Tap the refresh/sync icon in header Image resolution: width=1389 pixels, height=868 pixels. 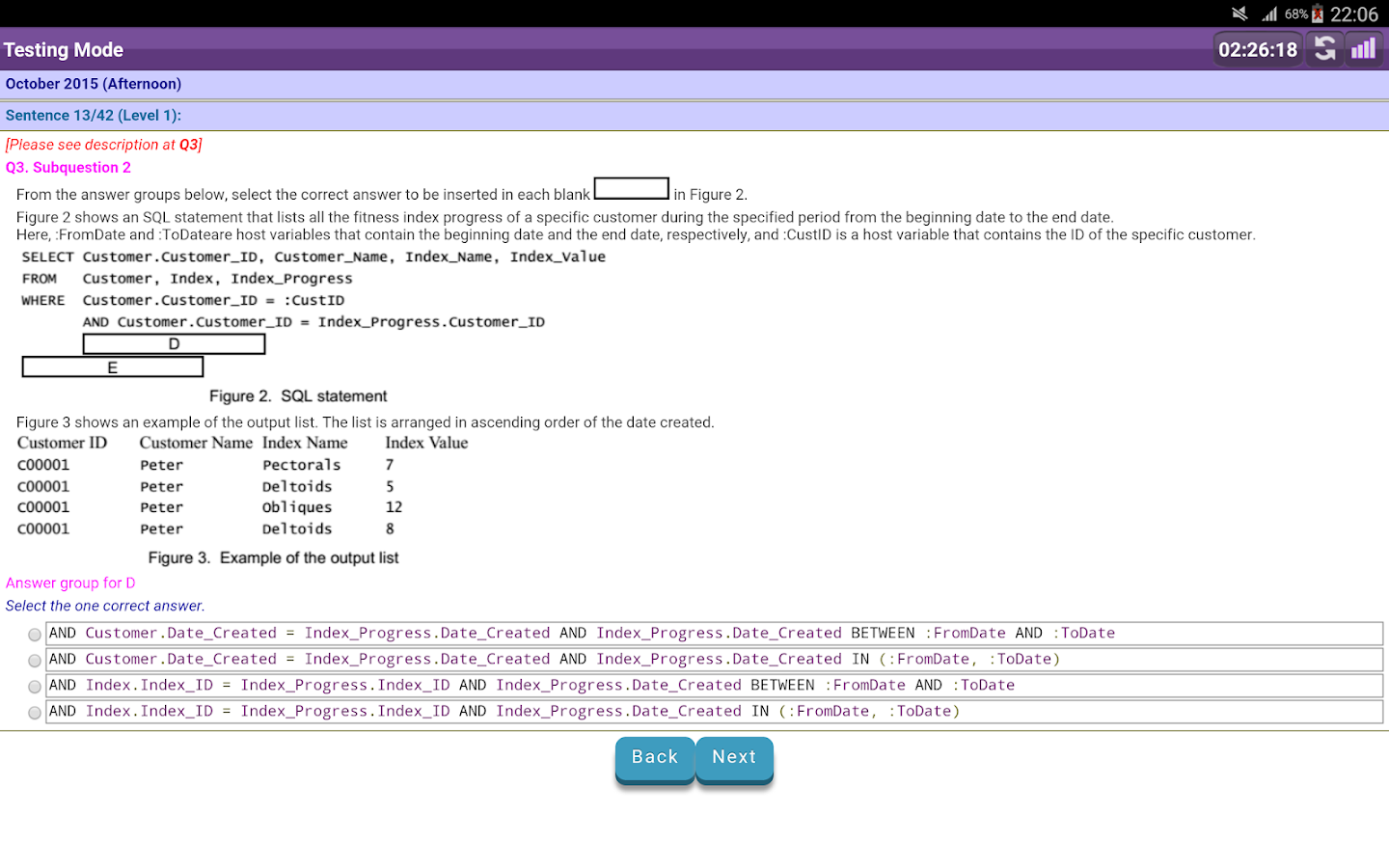[x=1325, y=49]
